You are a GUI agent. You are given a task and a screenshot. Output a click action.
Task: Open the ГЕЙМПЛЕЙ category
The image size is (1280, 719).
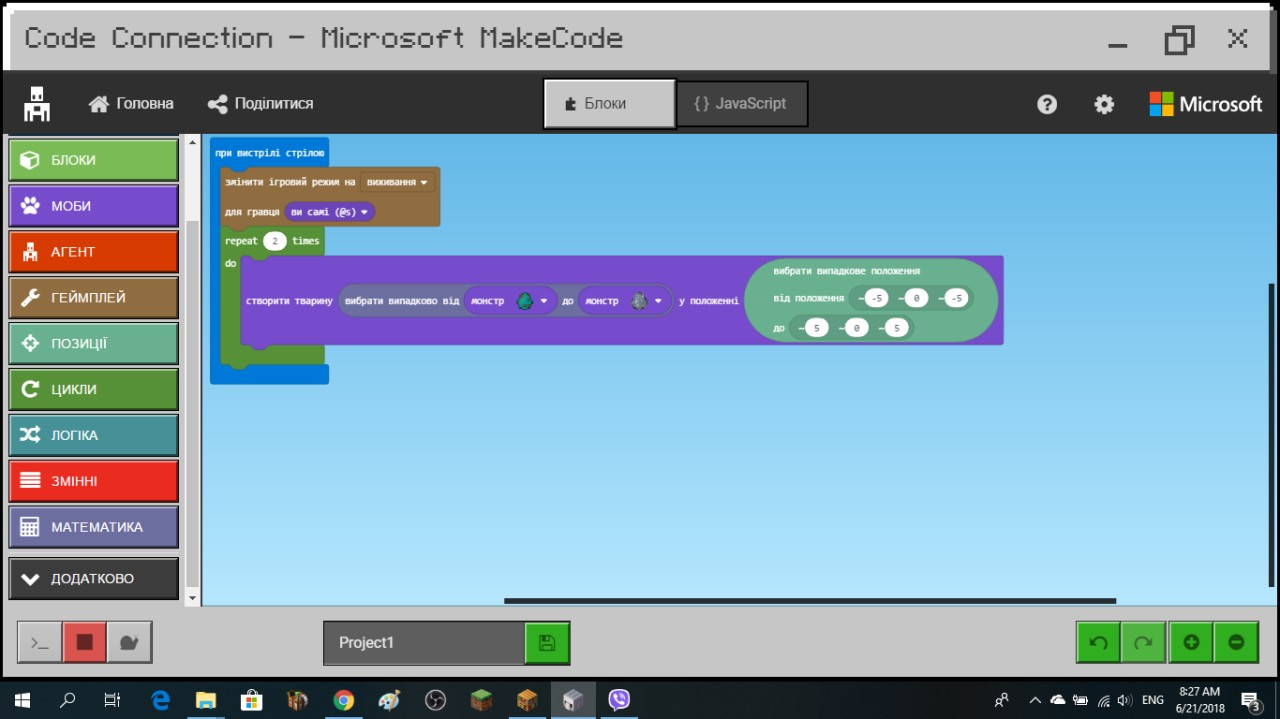pos(93,298)
